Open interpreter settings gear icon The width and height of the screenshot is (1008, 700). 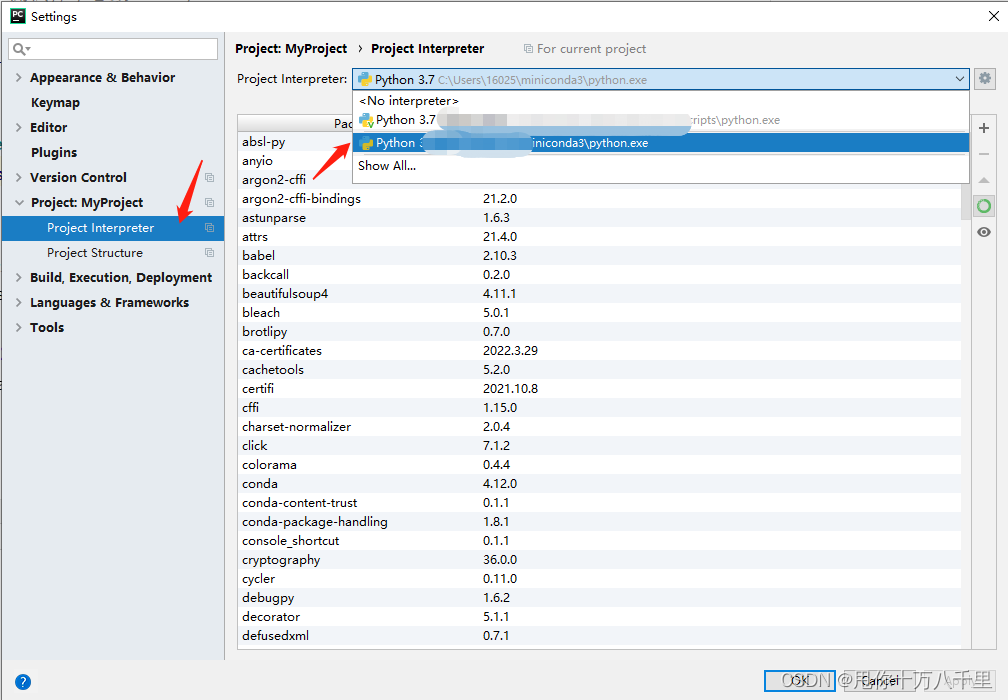tap(984, 79)
